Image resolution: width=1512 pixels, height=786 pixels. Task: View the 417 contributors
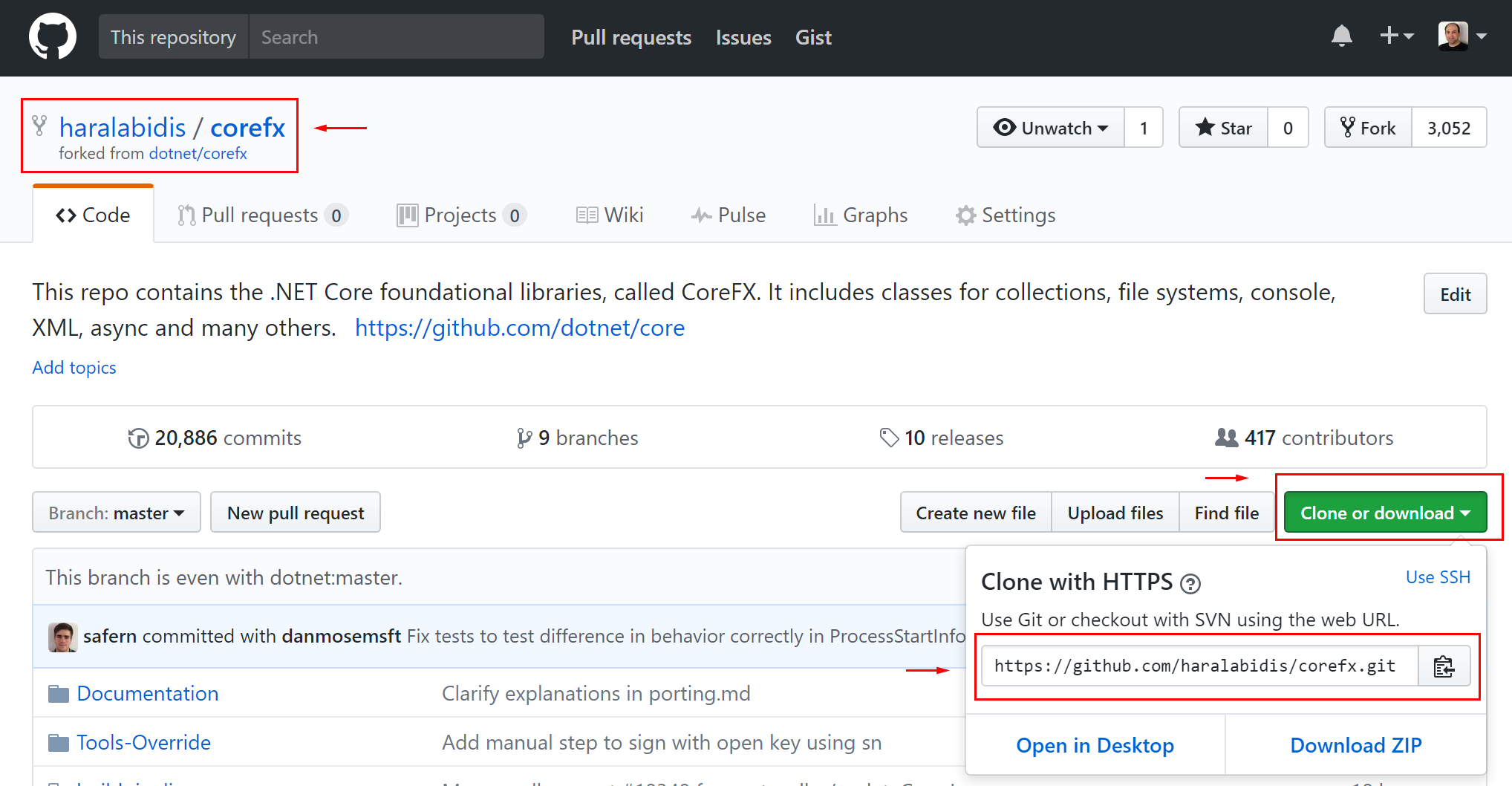1304,438
